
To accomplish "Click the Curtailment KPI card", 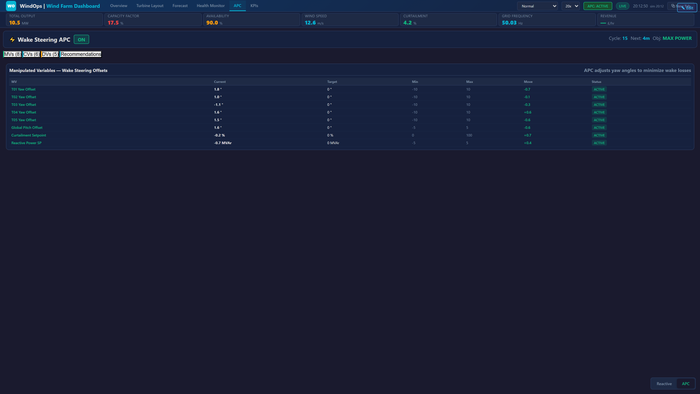I will (x=449, y=20).
